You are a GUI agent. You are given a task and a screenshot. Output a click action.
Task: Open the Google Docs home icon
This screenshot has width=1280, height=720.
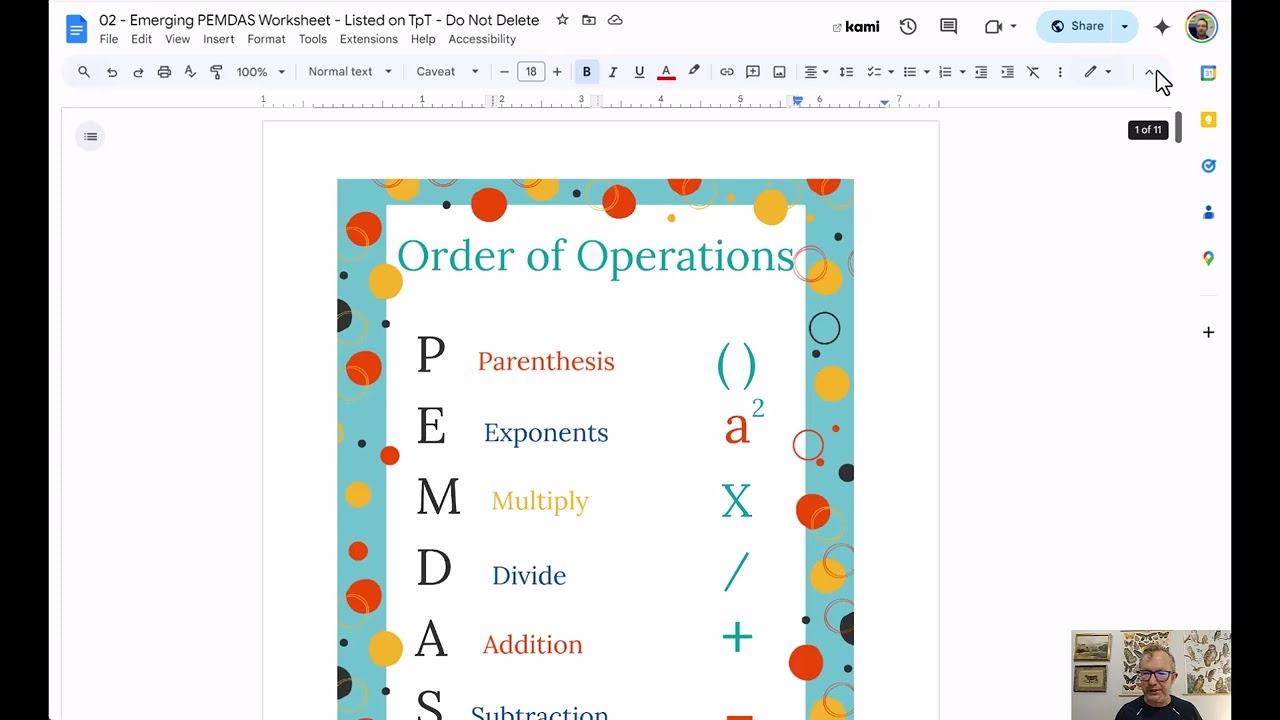tap(77, 29)
